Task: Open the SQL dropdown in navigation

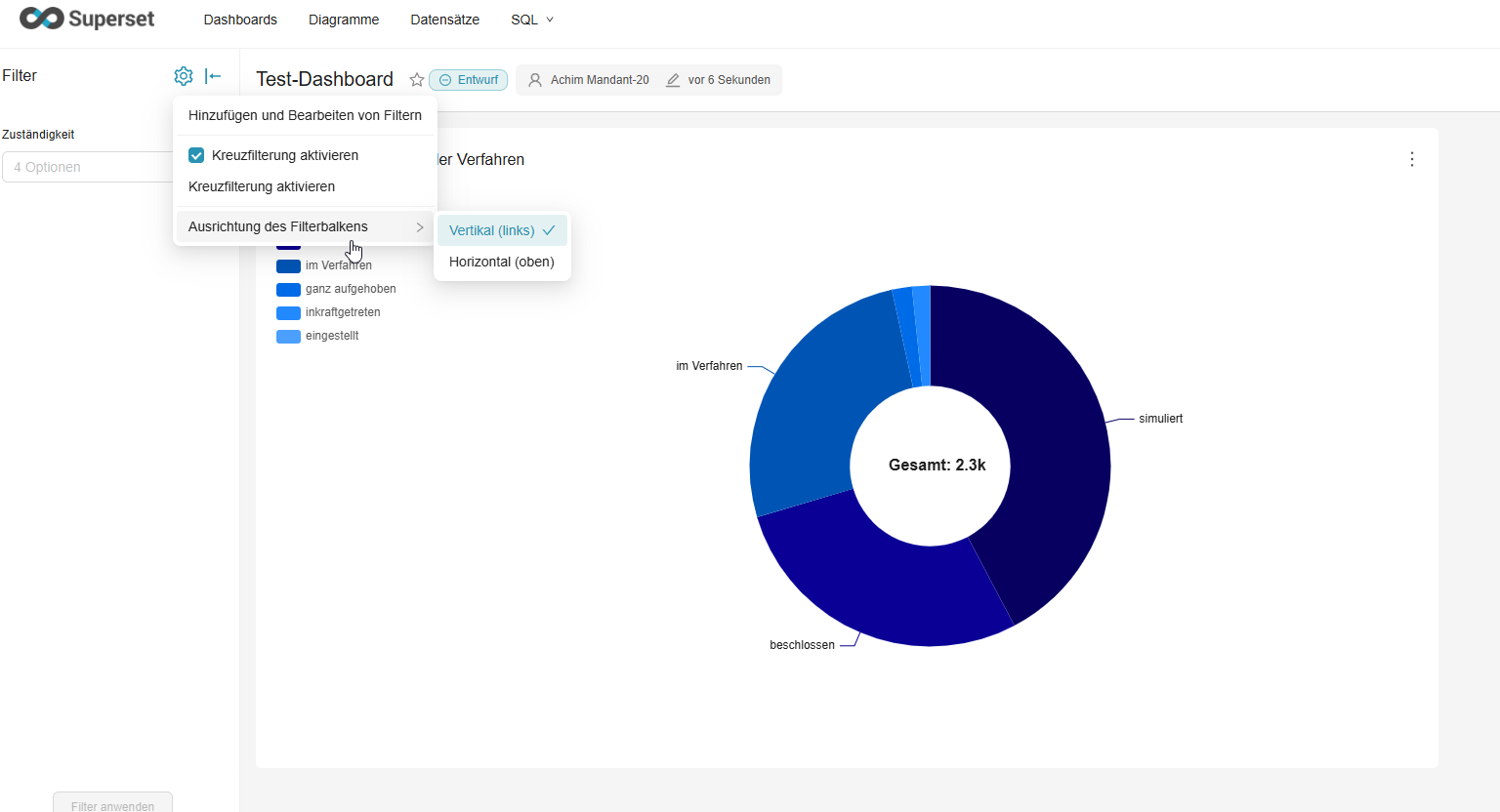Action: [531, 20]
